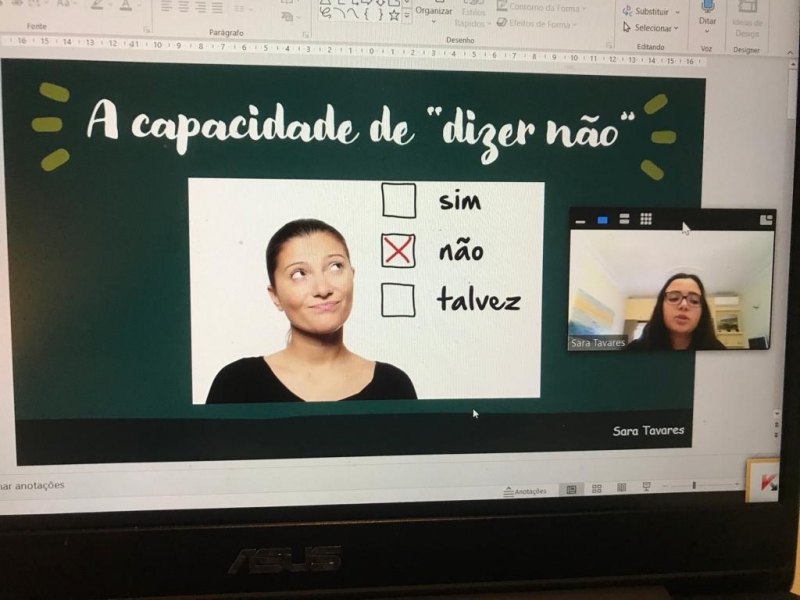
Task: Open Ideias de Design
Action: (747, 19)
